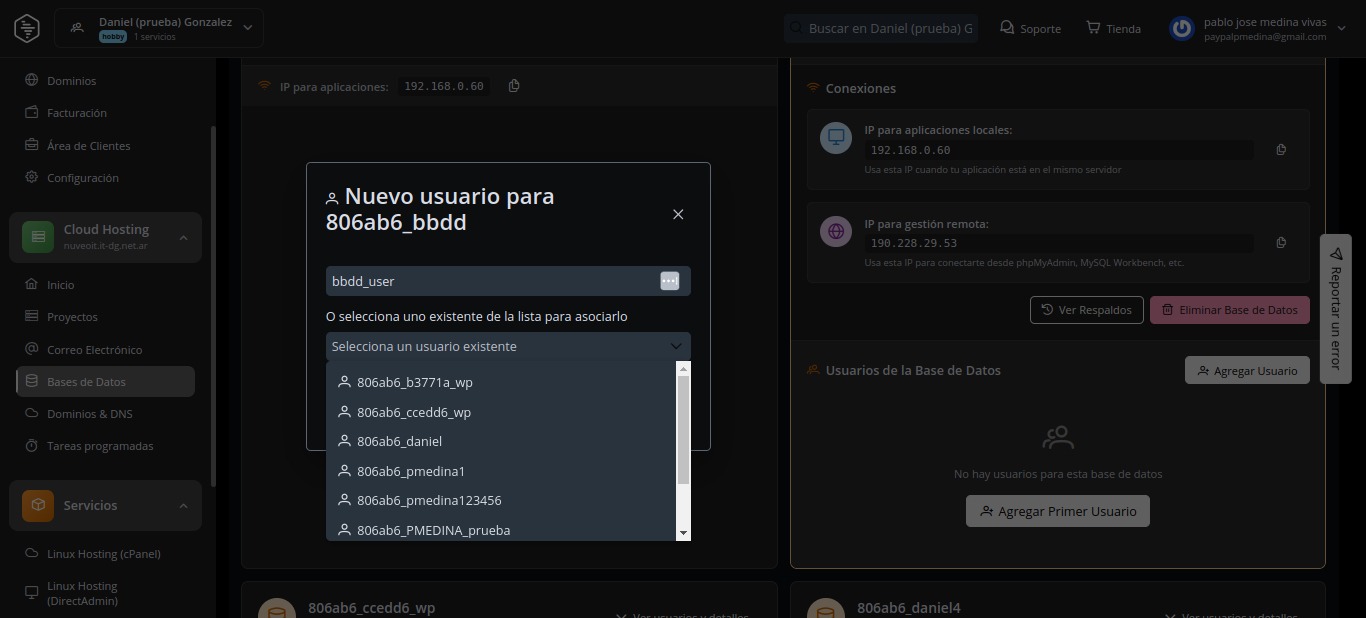
Task: Open Soporte from the top bar
Action: pyautogui.click(x=1030, y=28)
